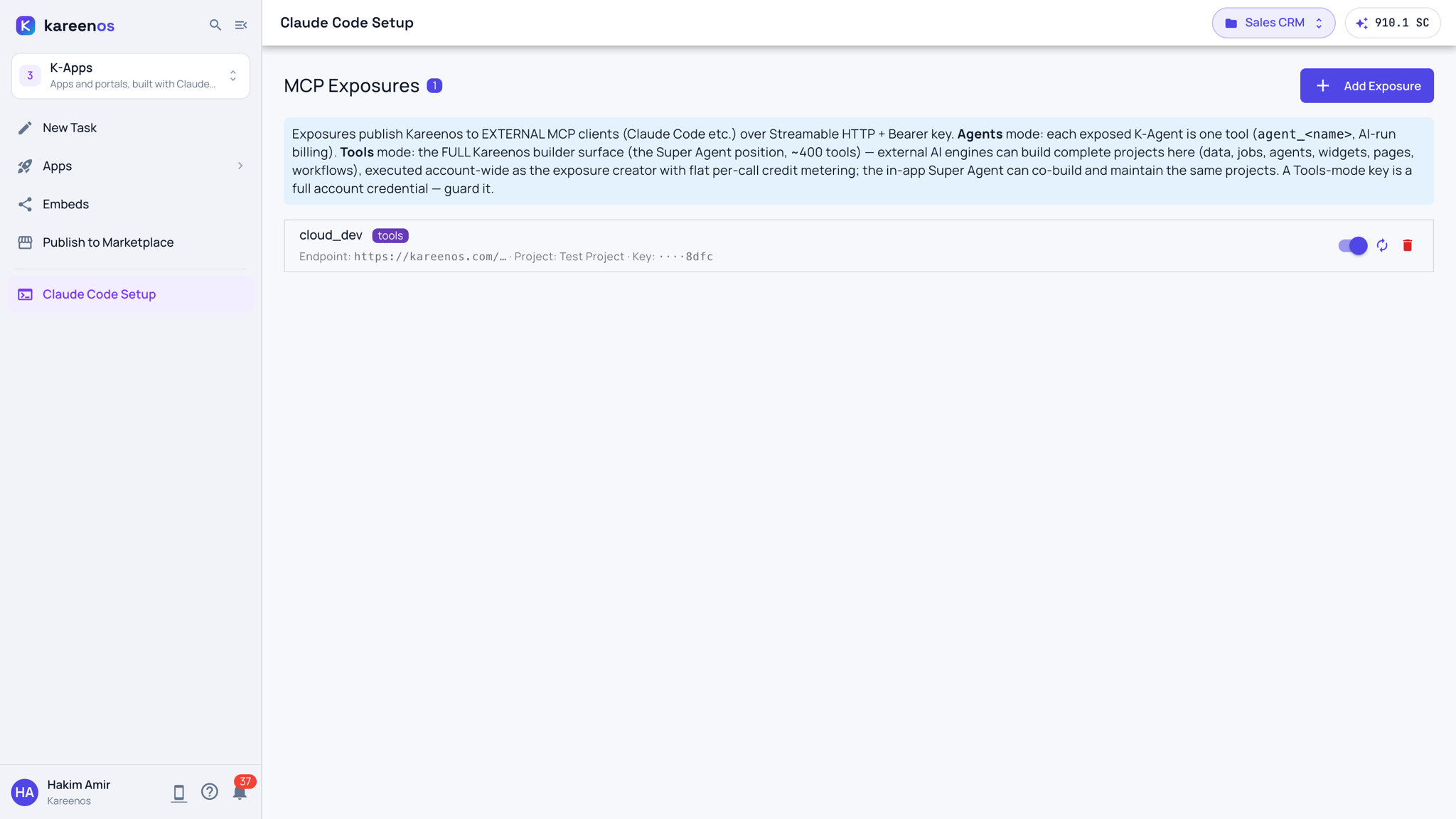Click the HA avatar
Image resolution: width=1456 pixels, height=819 pixels.
point(25,792)
